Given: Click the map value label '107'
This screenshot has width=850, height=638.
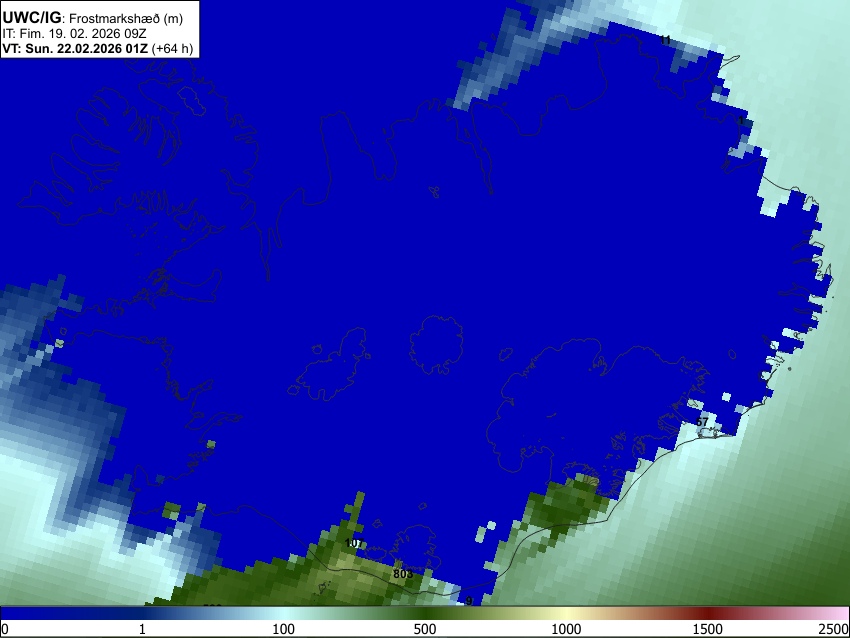Looking at the screenshot, I should coord(354,543).
